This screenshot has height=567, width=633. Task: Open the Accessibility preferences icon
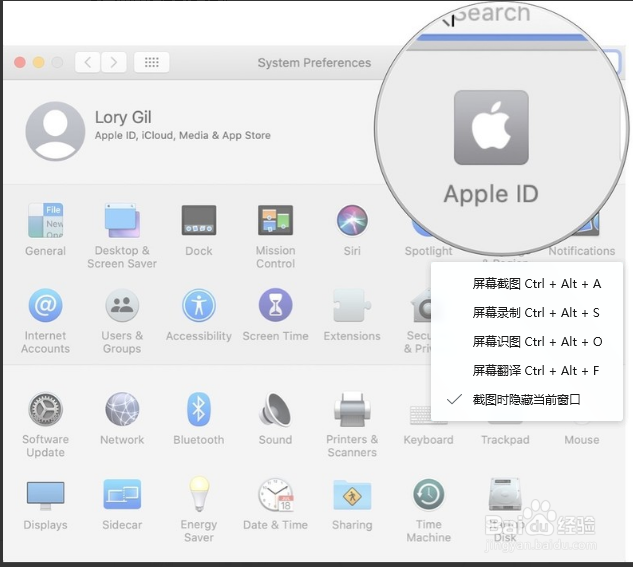tap(199, 305)
